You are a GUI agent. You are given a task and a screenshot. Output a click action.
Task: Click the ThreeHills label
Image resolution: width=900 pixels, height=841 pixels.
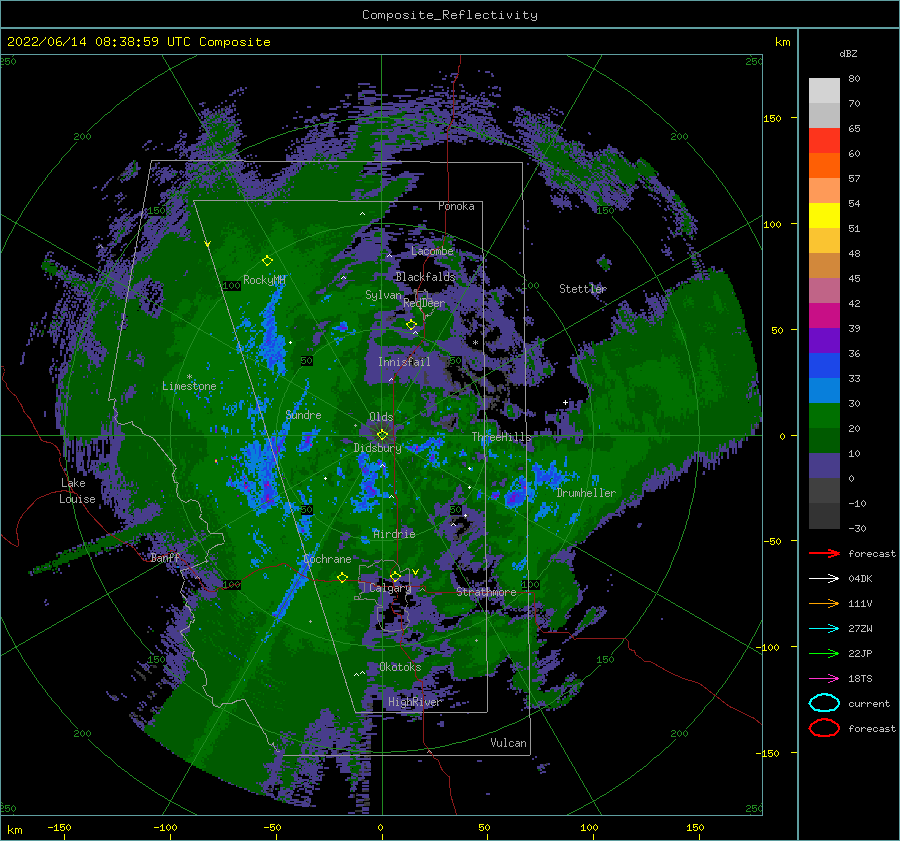point(501,437)
